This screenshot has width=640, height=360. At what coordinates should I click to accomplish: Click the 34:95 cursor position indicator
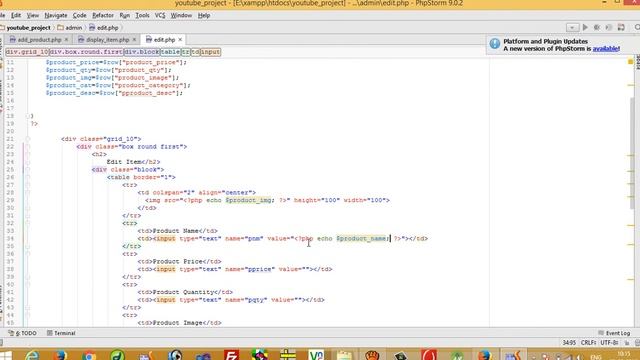(x=569, y=343)
